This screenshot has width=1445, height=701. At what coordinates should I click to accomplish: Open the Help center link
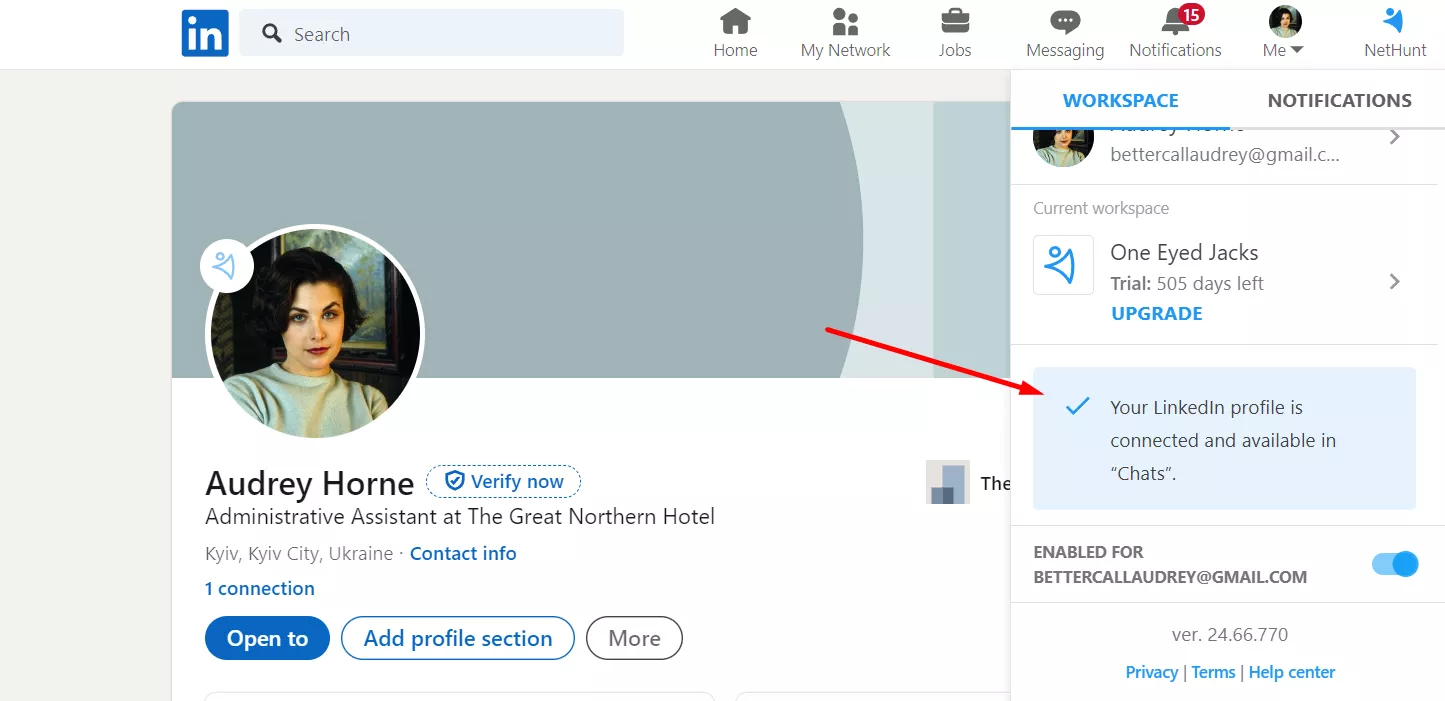point(1291,672)
